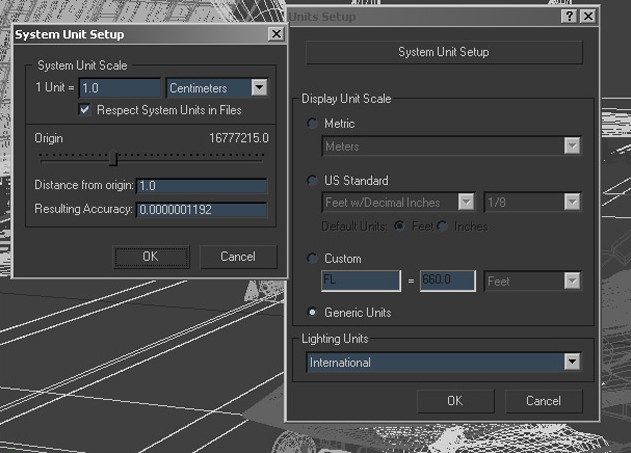Open the custom unit Feet dropdown
This screenshot has height=453, width=631.
572,281
